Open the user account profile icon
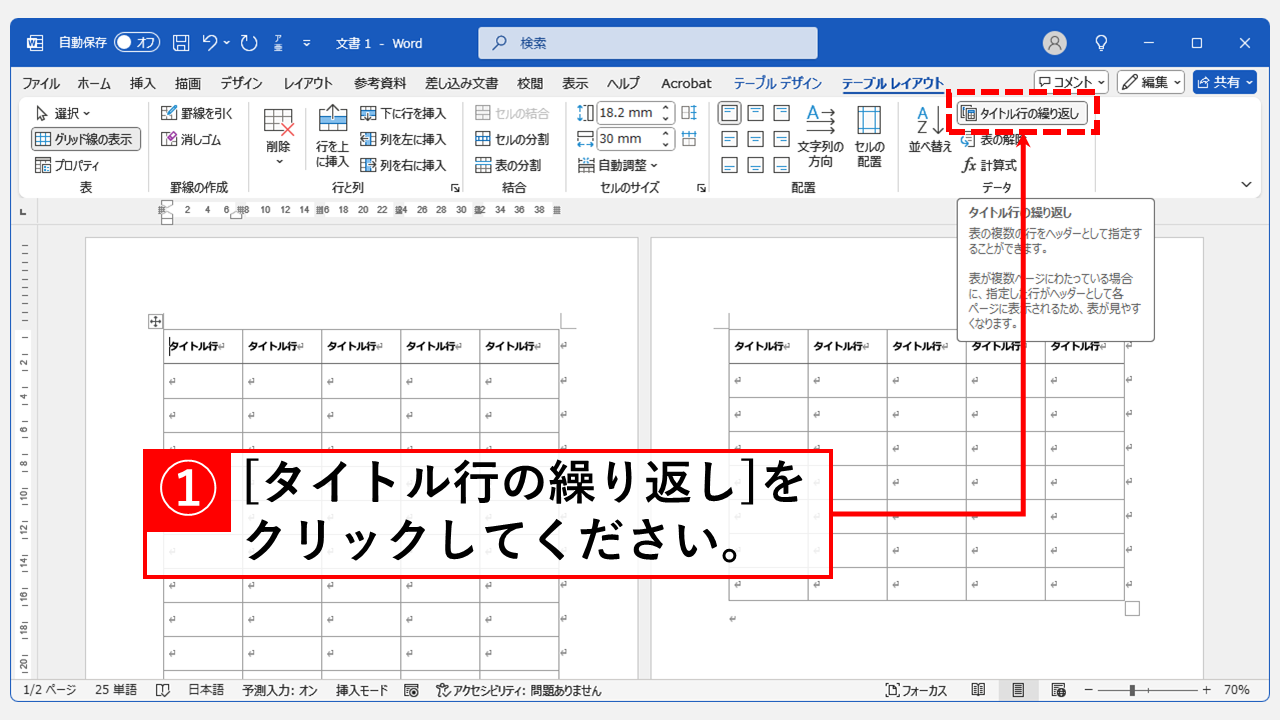Image resolution: width=1280 pixels, height=720 pixels. coord(1054,43)
